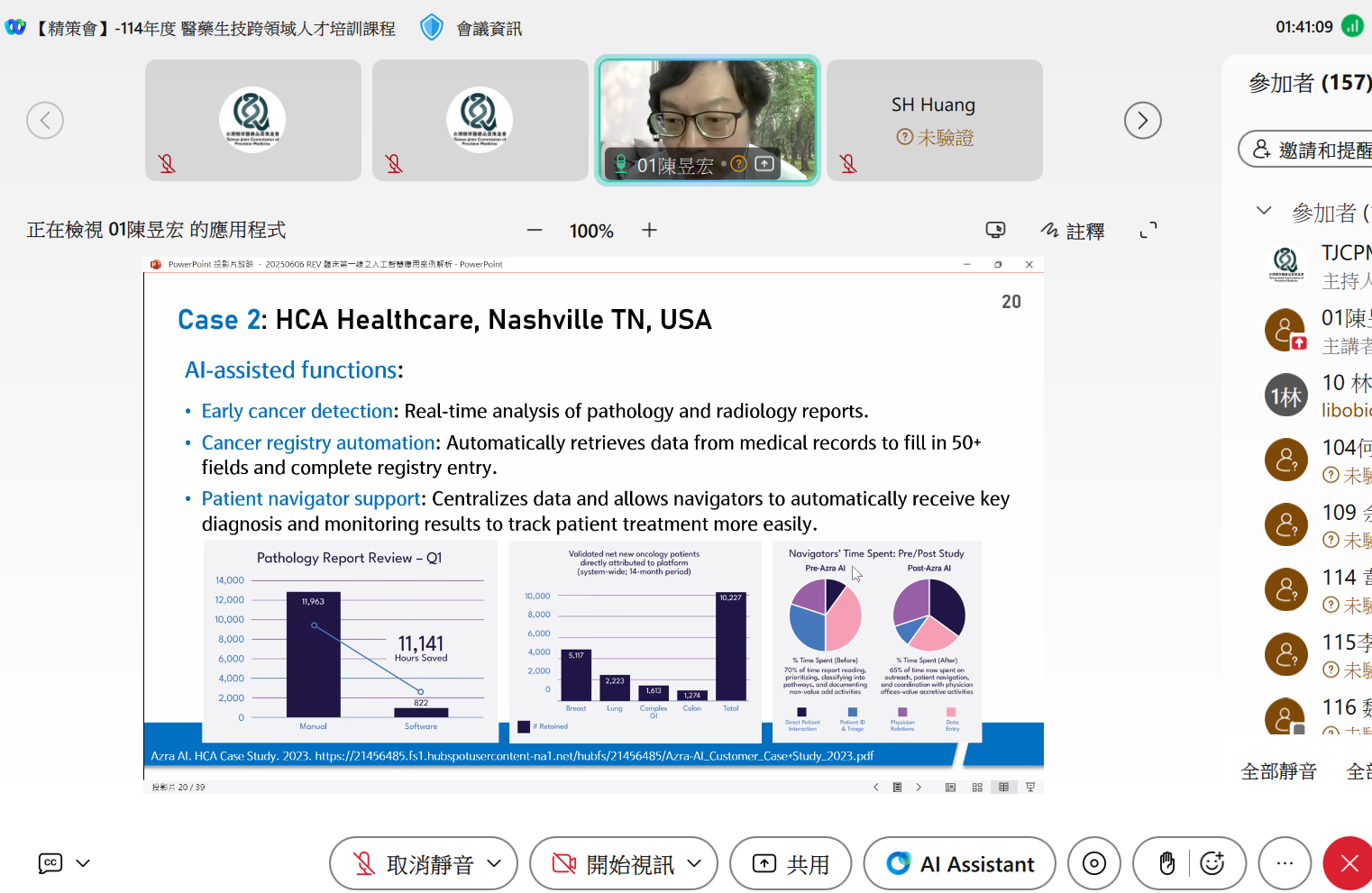Screen dimensions: 1372x893
Task: Zoom in the shared content view
Action: click(649, 230)
